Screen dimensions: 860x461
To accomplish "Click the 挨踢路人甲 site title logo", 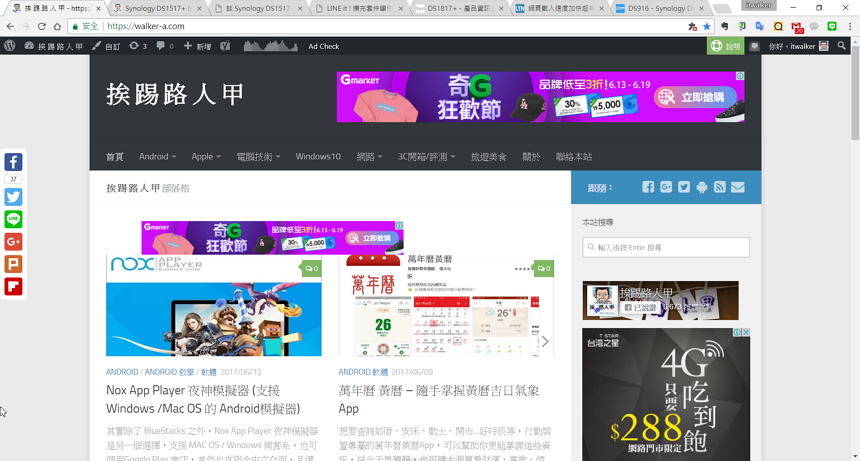I will point(175,94).
